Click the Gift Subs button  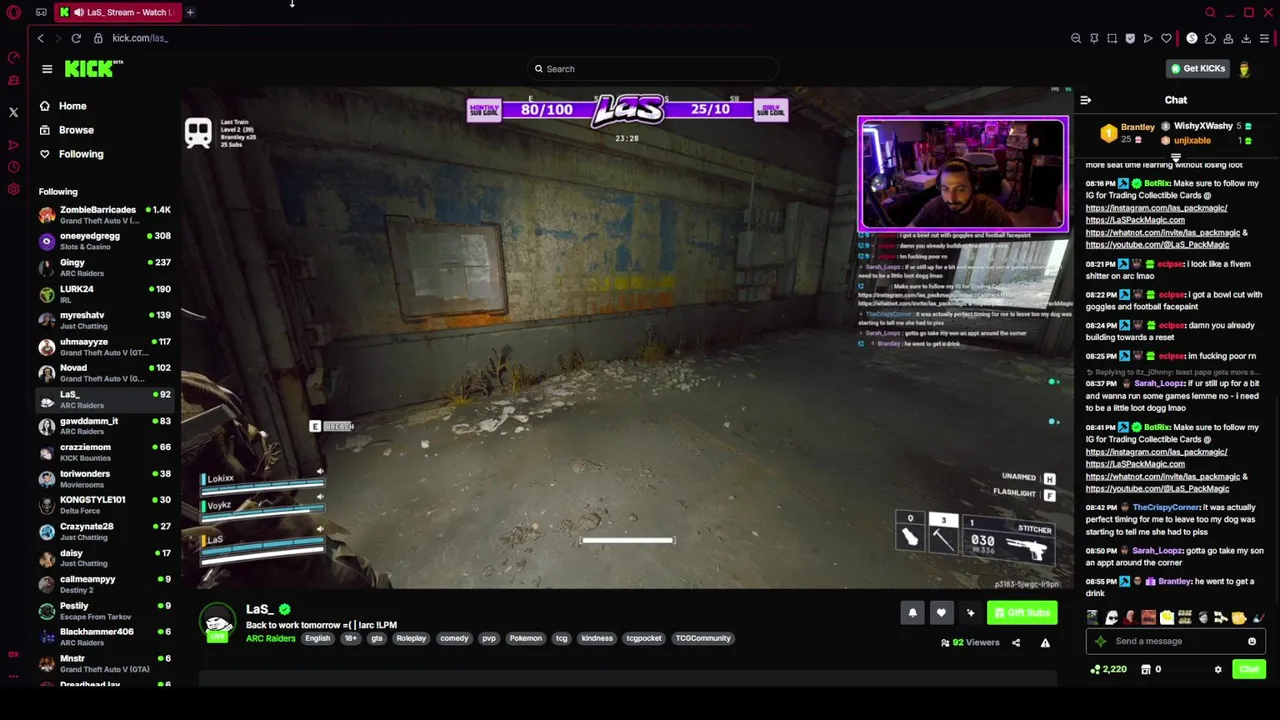pyautogui.click(x=1022, y=613)
